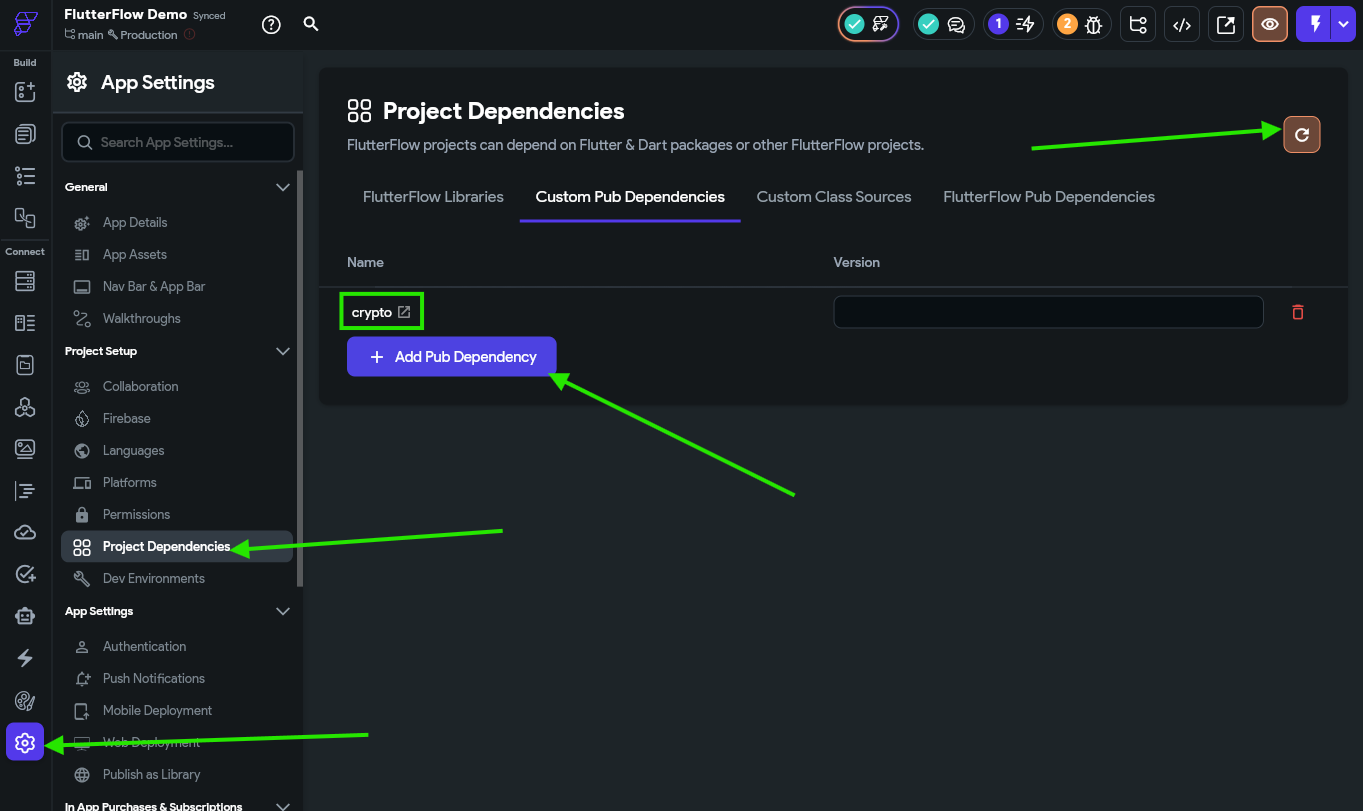Click Add Pub Dependency button
1363x811 pixels.
click(452, 357)
